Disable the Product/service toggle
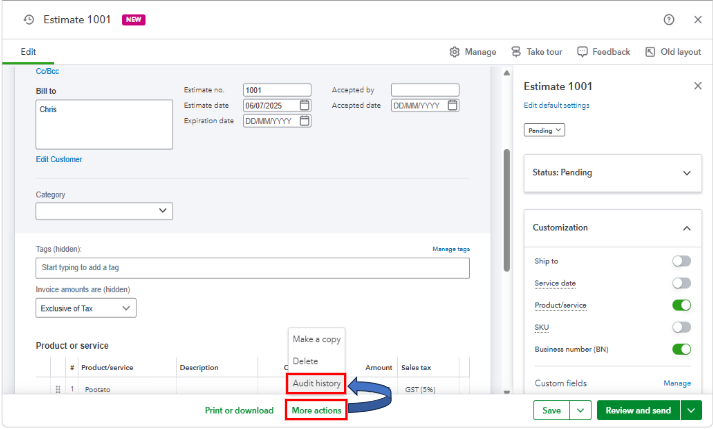Screen dimensions: 713x429 (x=681, y=305)
